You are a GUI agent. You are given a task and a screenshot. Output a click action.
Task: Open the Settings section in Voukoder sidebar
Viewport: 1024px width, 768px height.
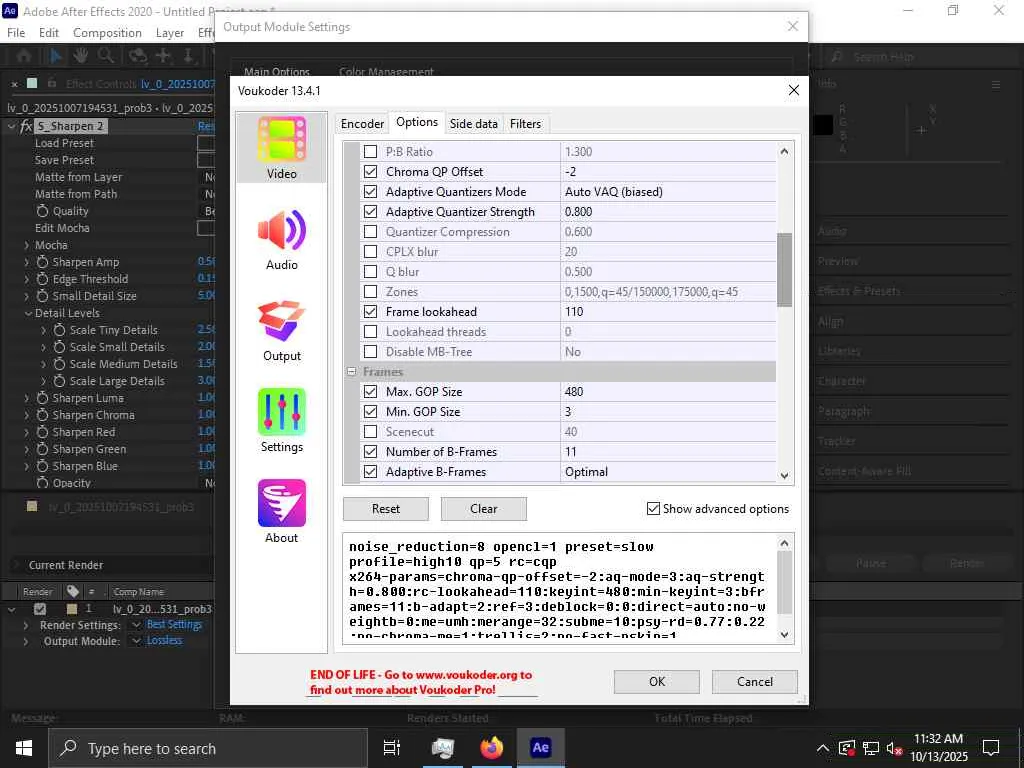(x=281, y=421)
